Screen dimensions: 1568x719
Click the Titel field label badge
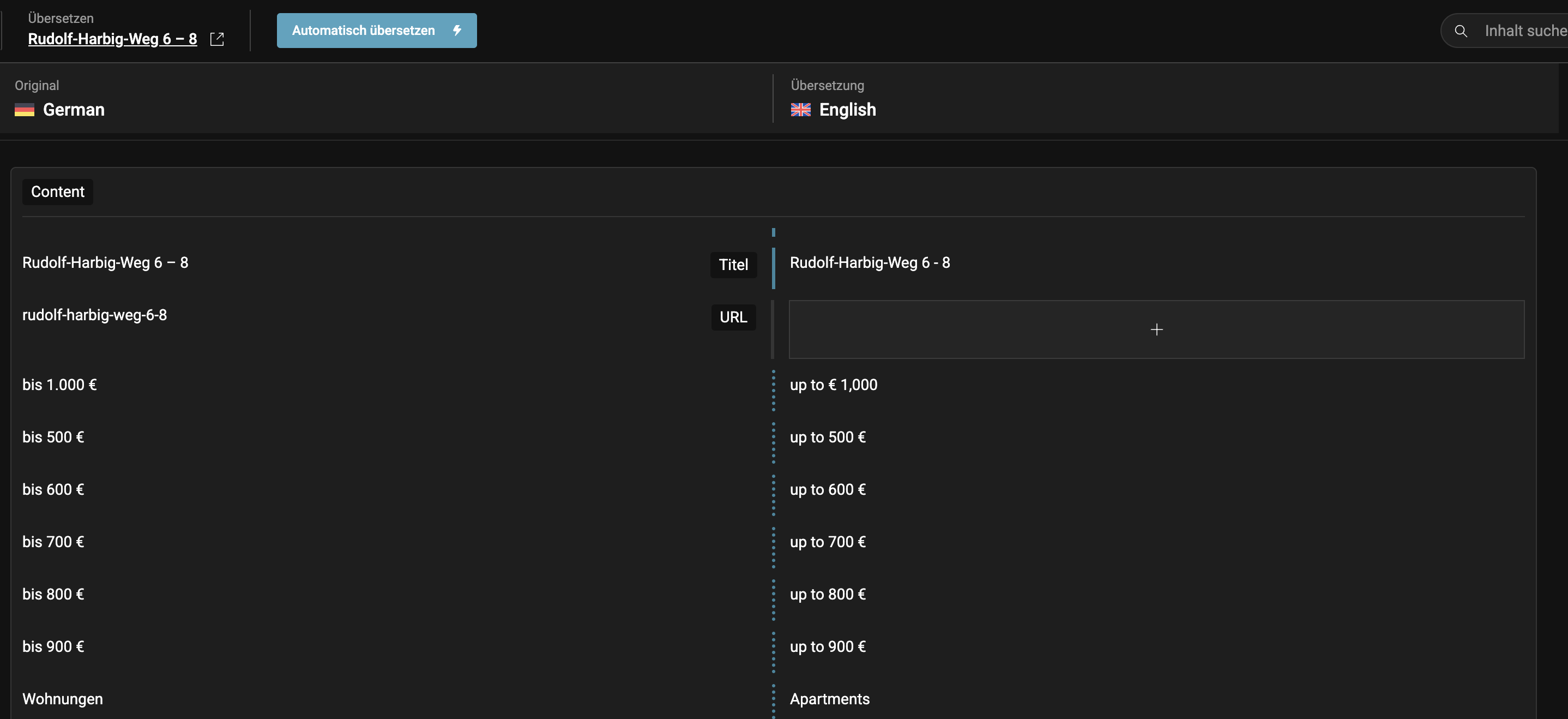733,265
